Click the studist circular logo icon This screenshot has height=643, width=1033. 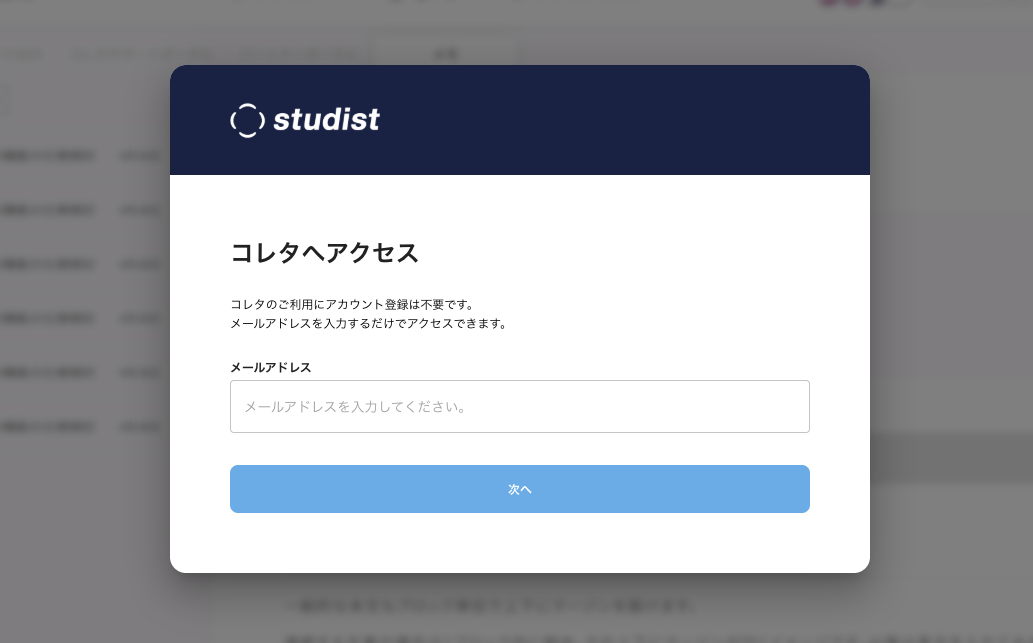point(248,121)
